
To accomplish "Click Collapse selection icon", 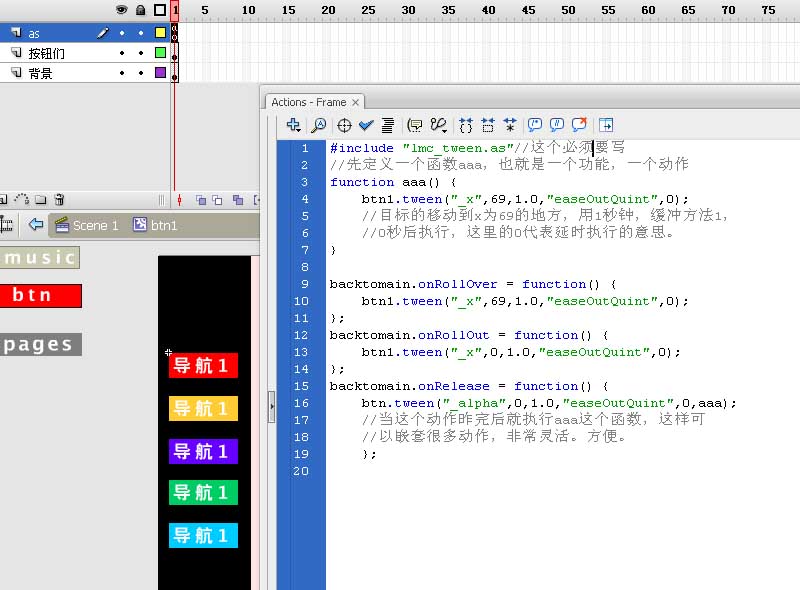I will 488,125.
